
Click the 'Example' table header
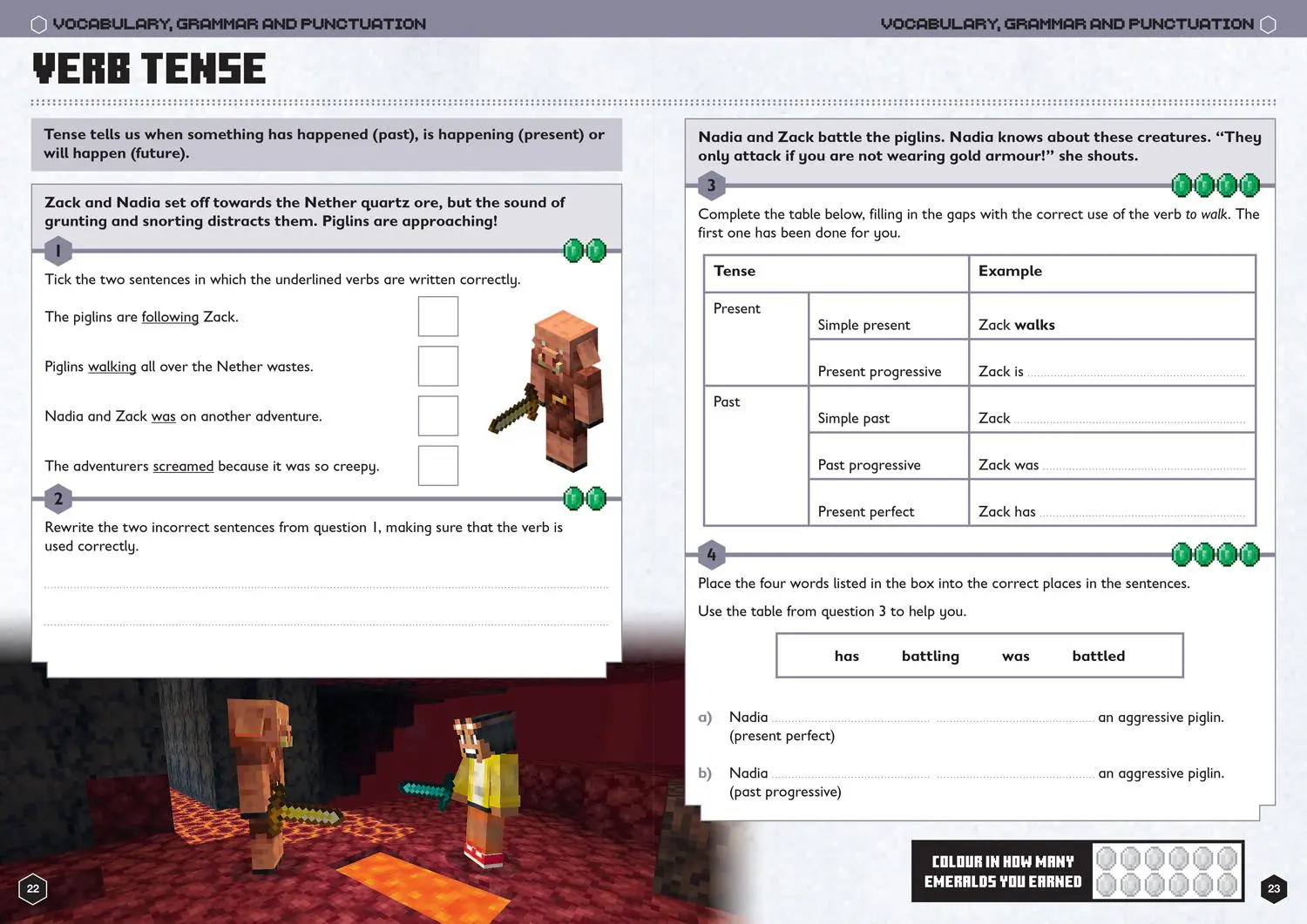point(1010,271)
